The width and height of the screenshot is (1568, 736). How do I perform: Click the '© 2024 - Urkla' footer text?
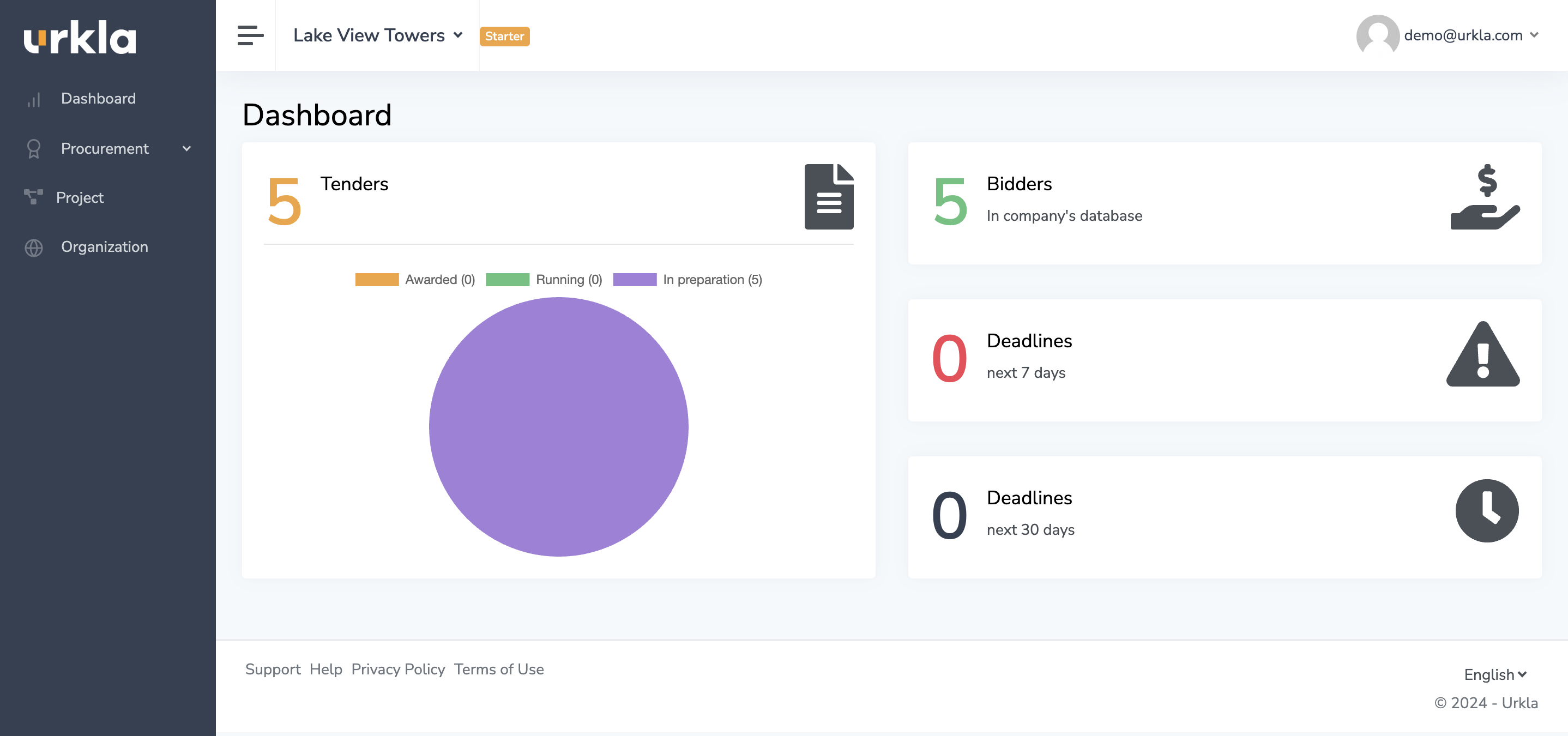click(x=1486, y=703)
